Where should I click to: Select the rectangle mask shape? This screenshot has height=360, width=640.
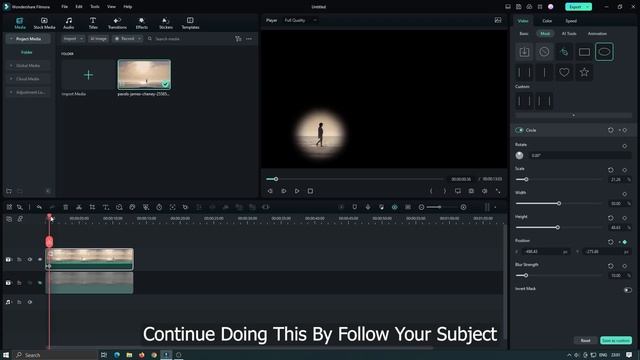pyautogui.click(x=584, y=52)
